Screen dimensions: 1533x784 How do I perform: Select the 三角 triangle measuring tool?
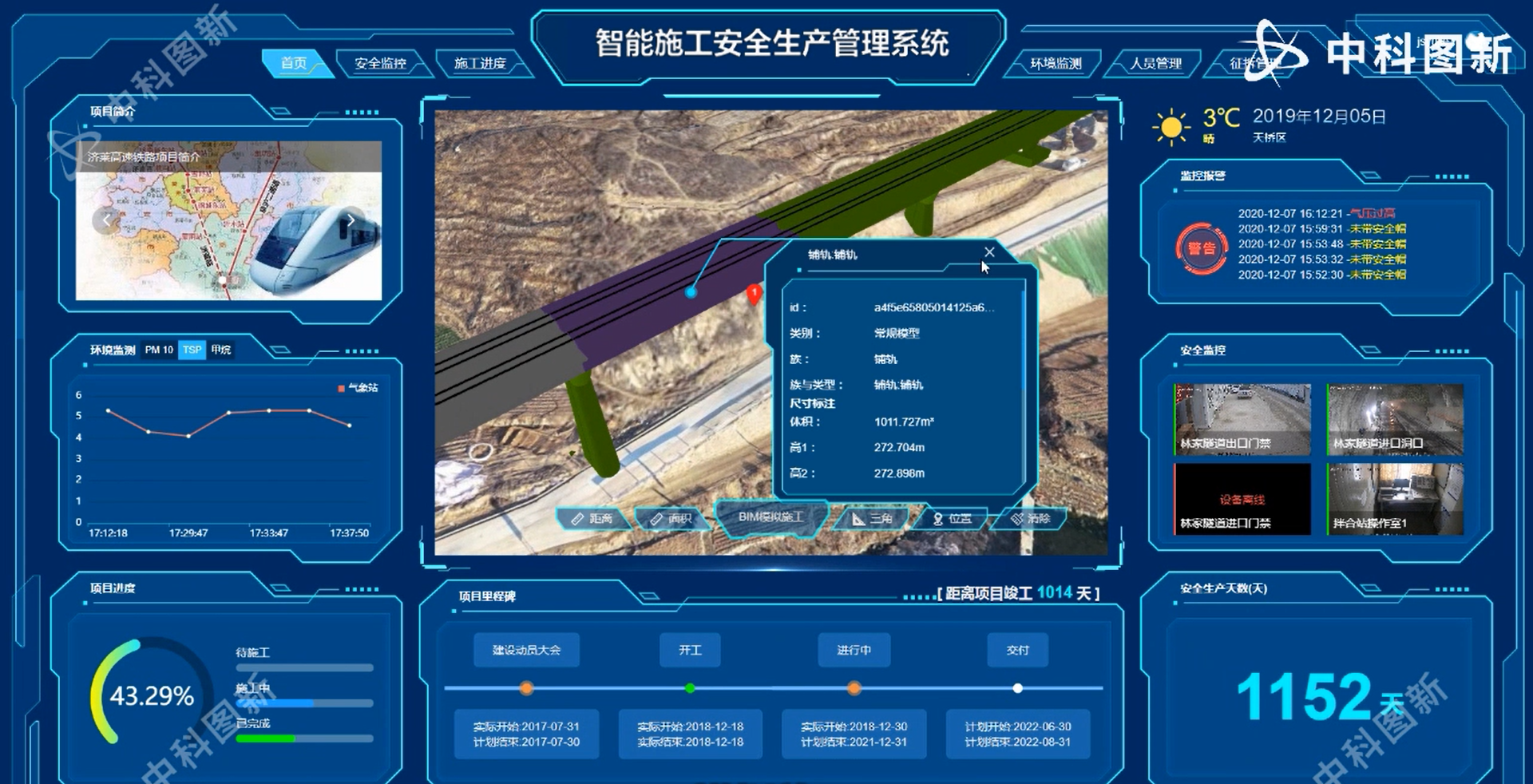pyautogui.click(x=872, y=519)
